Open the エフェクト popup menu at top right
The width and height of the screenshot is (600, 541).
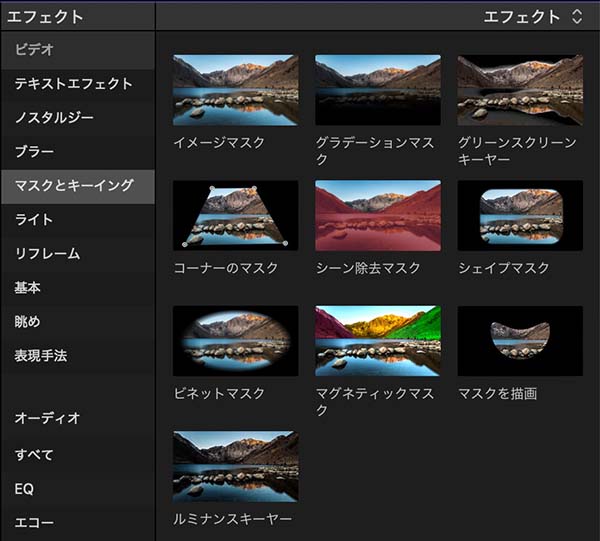pos(531,16)
